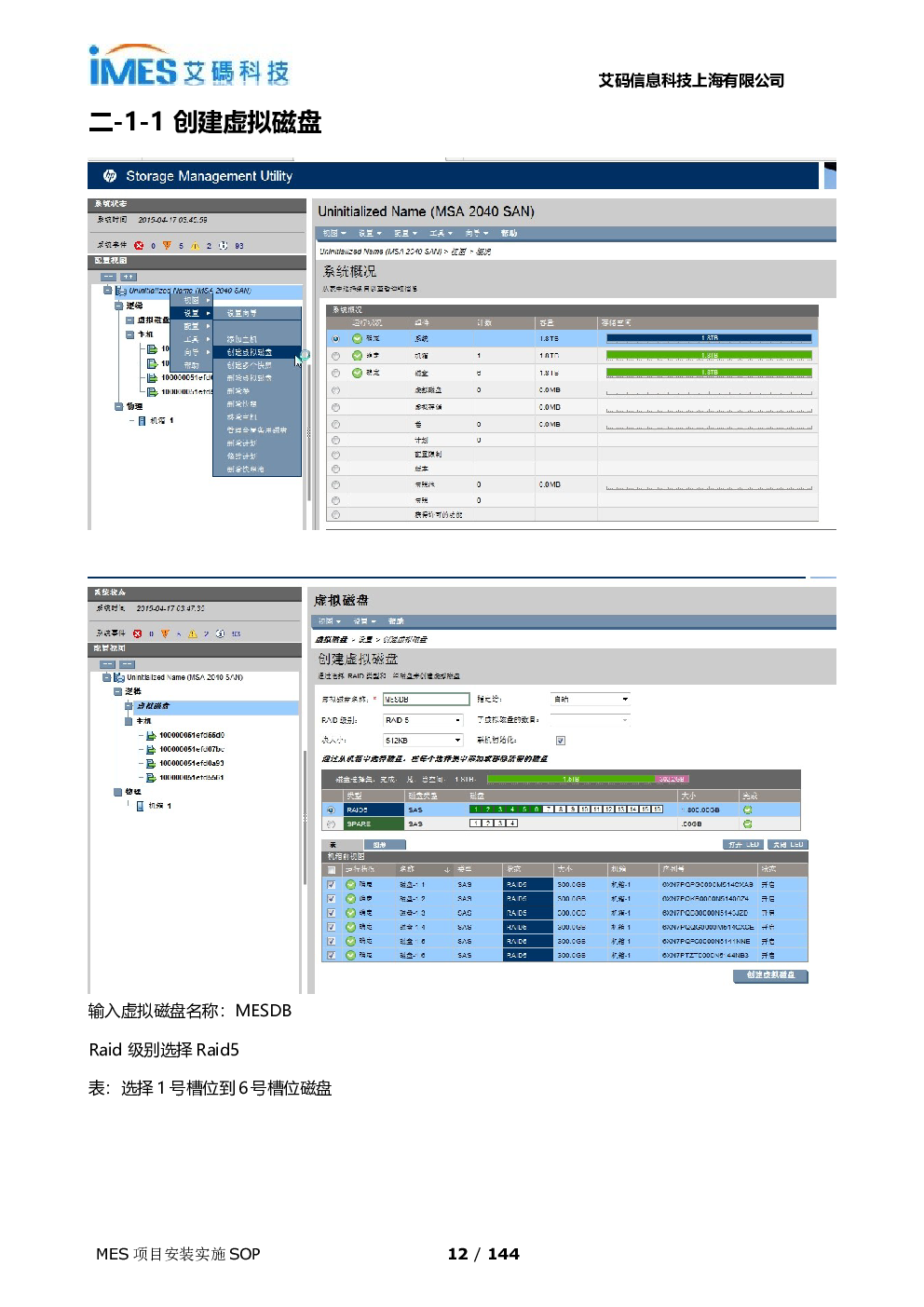Open the tools menu in upper menu bar

[441, 233]
